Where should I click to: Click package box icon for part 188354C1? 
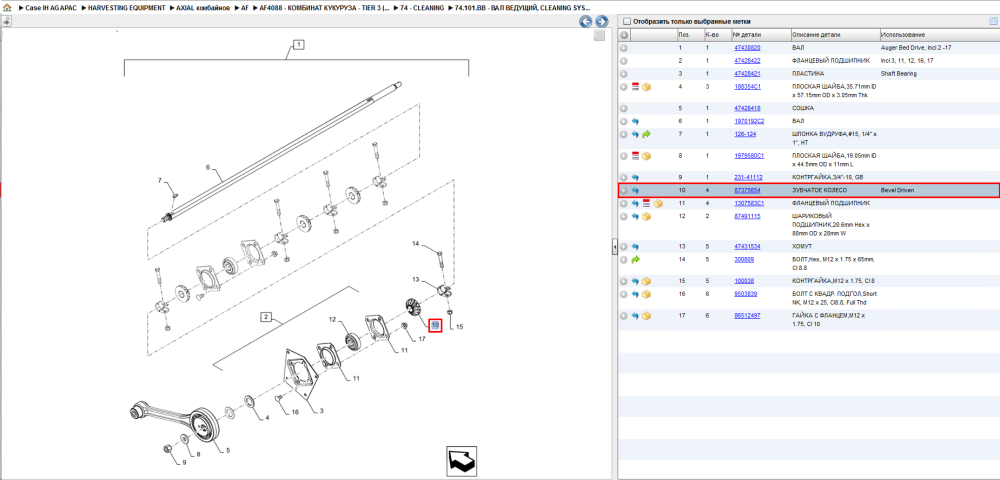point(646,86)
